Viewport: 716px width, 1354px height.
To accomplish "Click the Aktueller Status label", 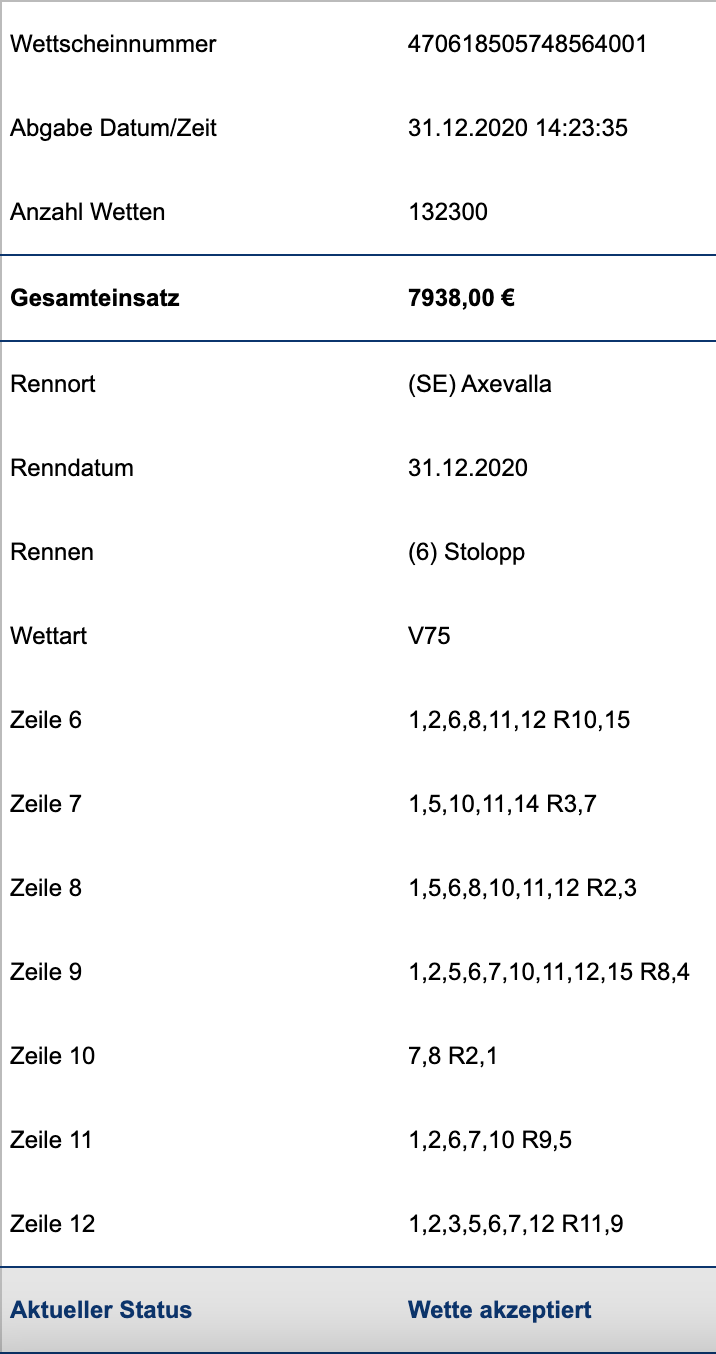I will click(x=101, y=1310).
